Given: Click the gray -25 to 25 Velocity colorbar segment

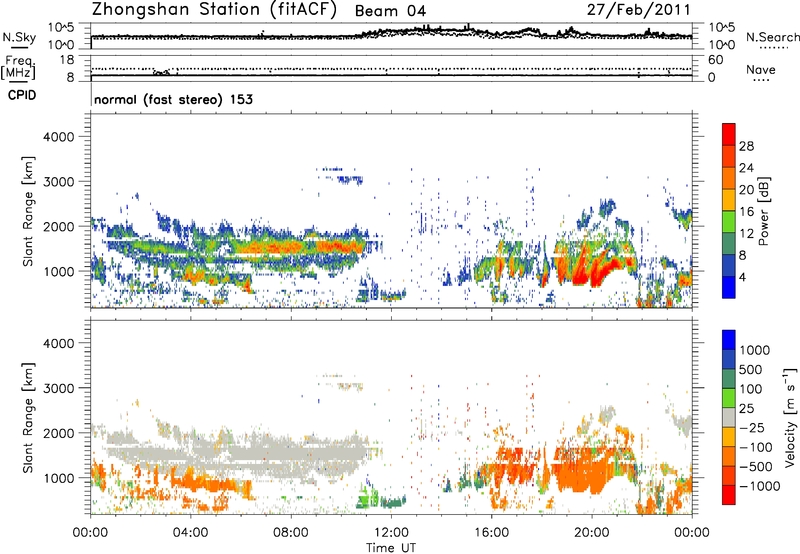Looking at the screenshot, I should [x=729, y=418].
